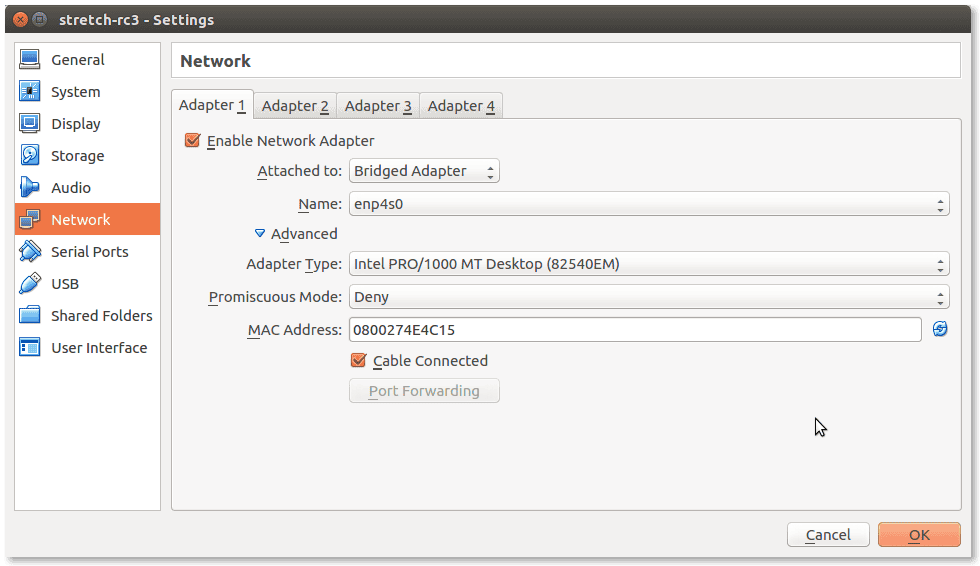
Task: Open the Adapter Type dropdown
Action: point(649,264)
